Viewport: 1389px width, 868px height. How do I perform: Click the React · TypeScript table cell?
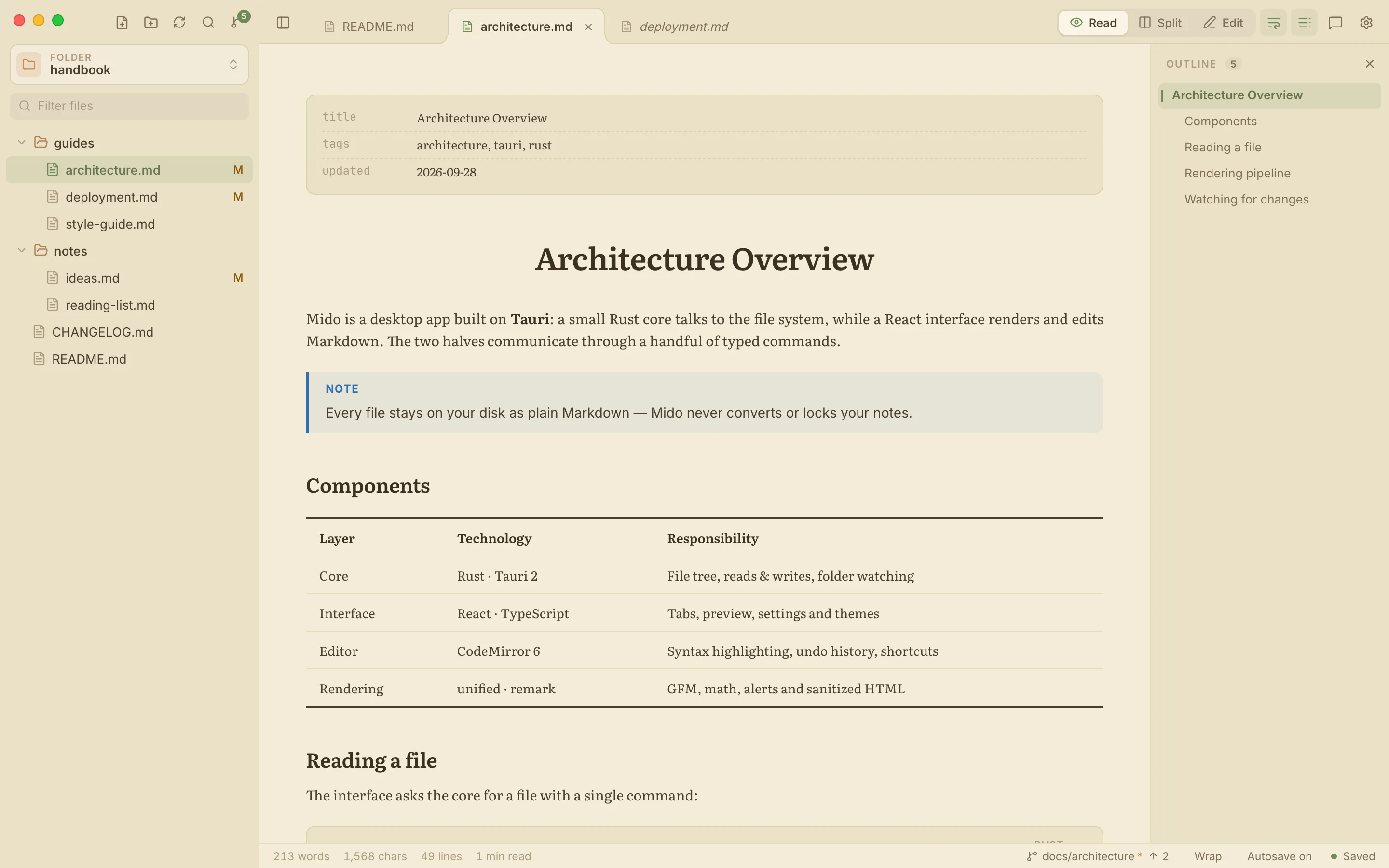tap(513, 614)
